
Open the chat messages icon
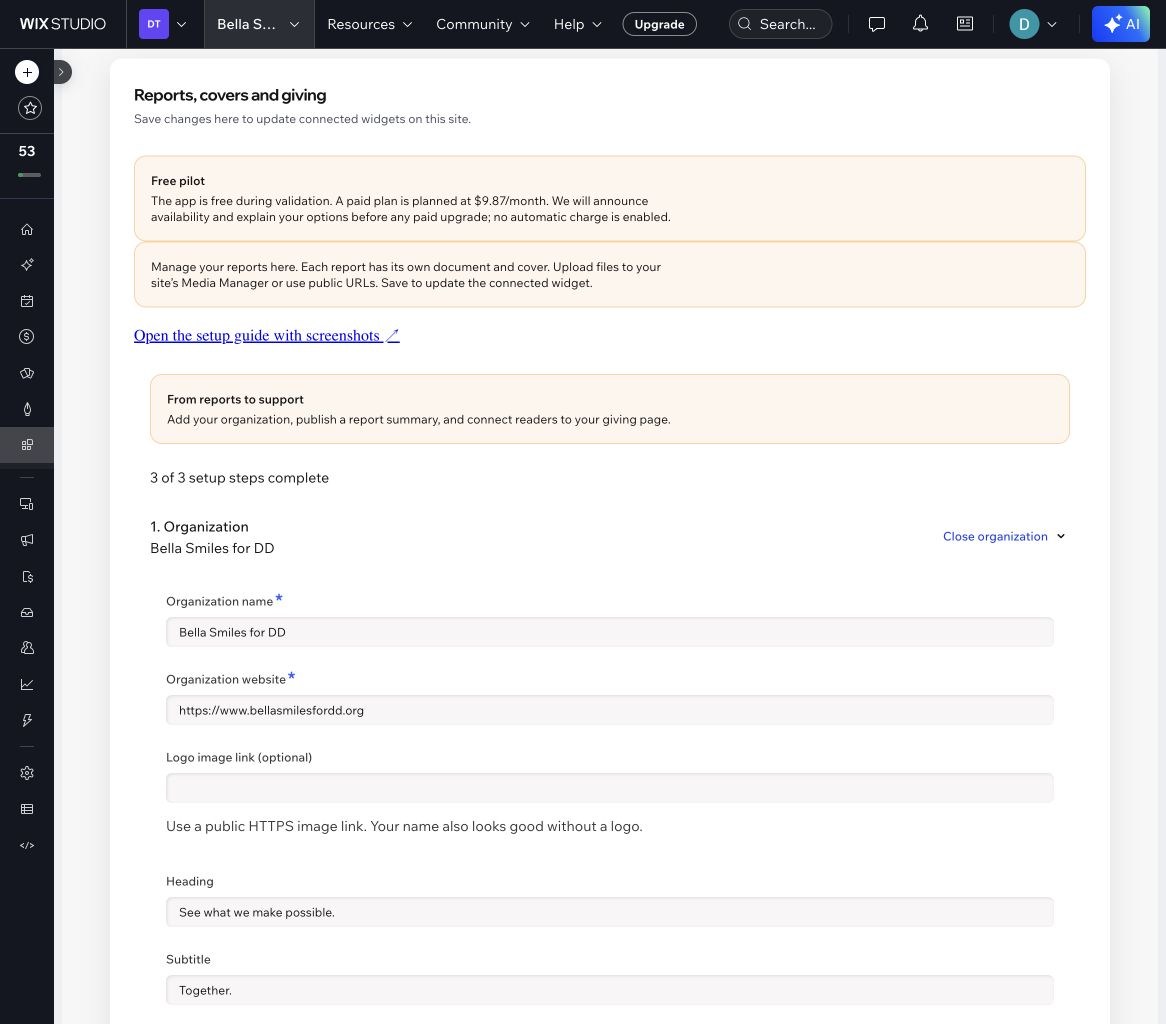(x=877, y=24)
